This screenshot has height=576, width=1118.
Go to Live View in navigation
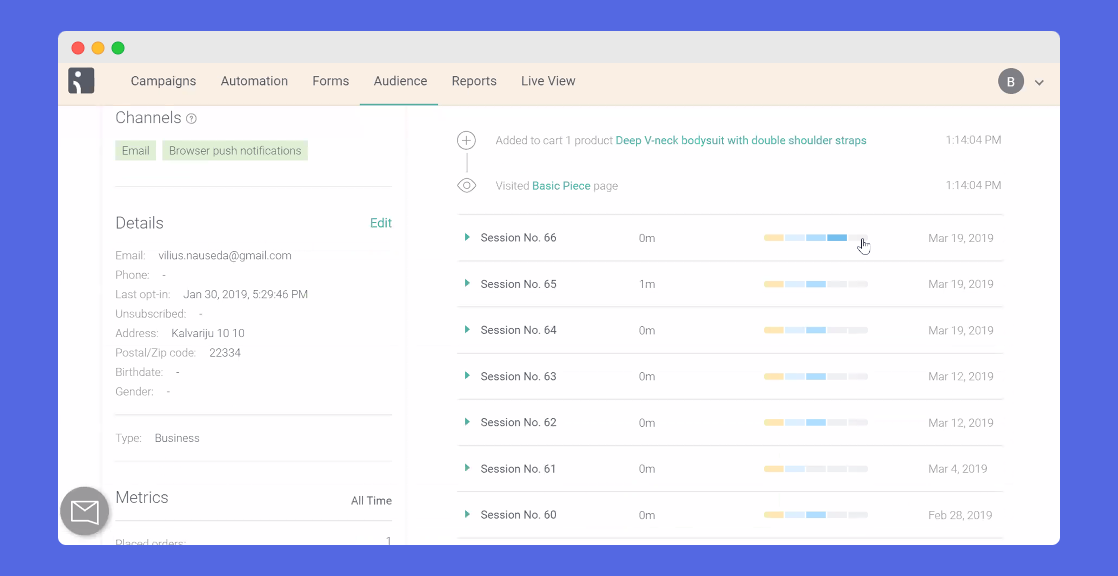click(548, 81)
